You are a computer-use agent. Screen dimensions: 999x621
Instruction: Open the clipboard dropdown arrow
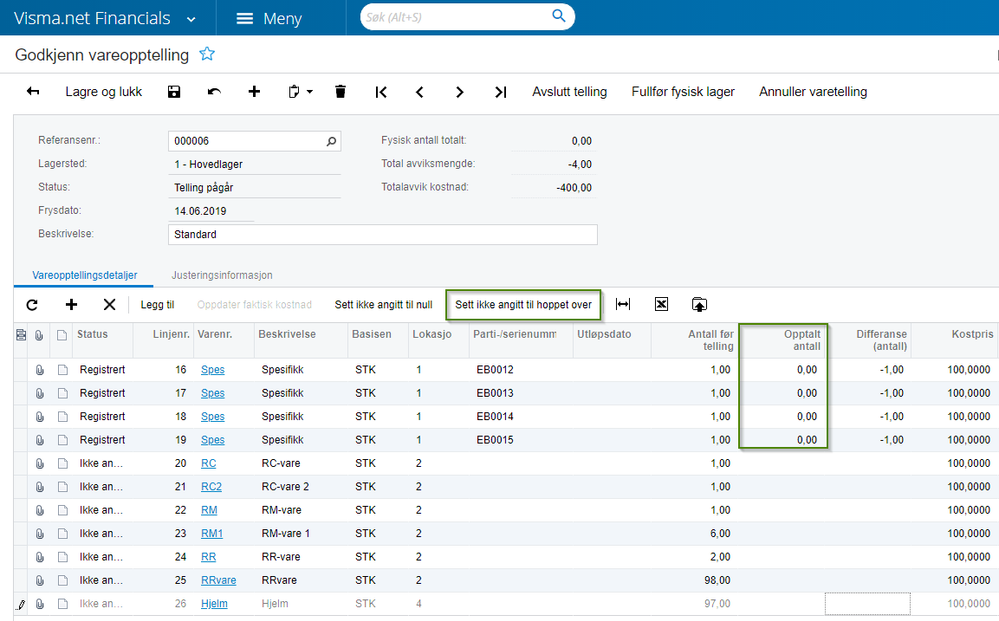click(310, 92)
